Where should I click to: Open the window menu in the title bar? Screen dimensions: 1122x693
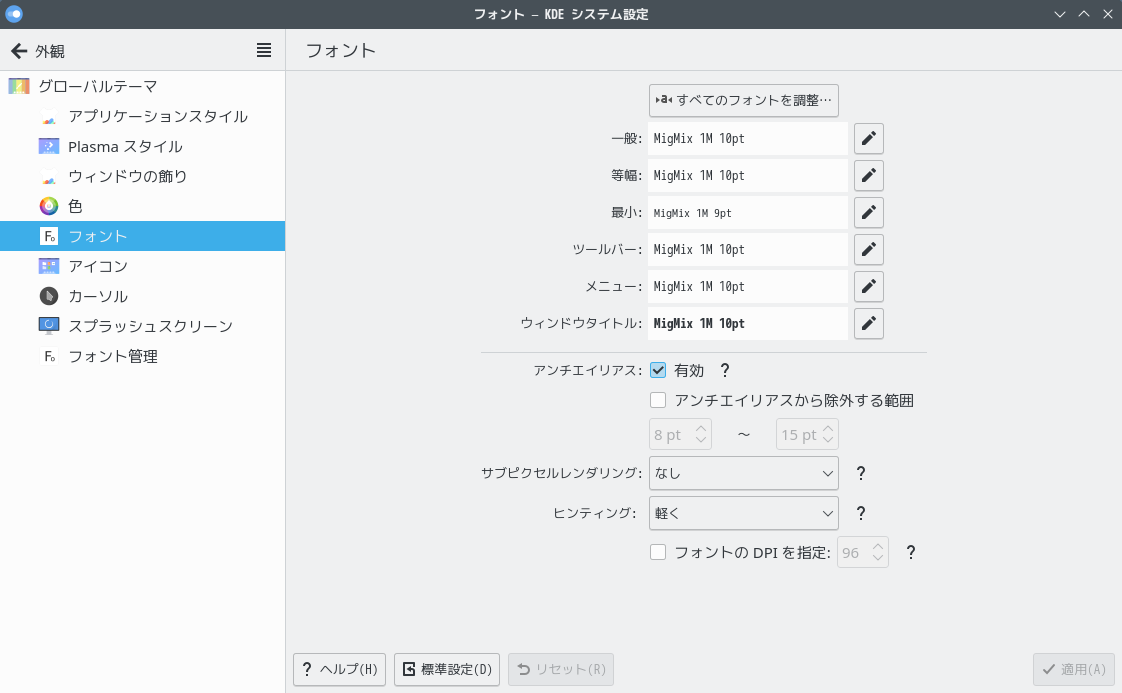tap(14, 14)
